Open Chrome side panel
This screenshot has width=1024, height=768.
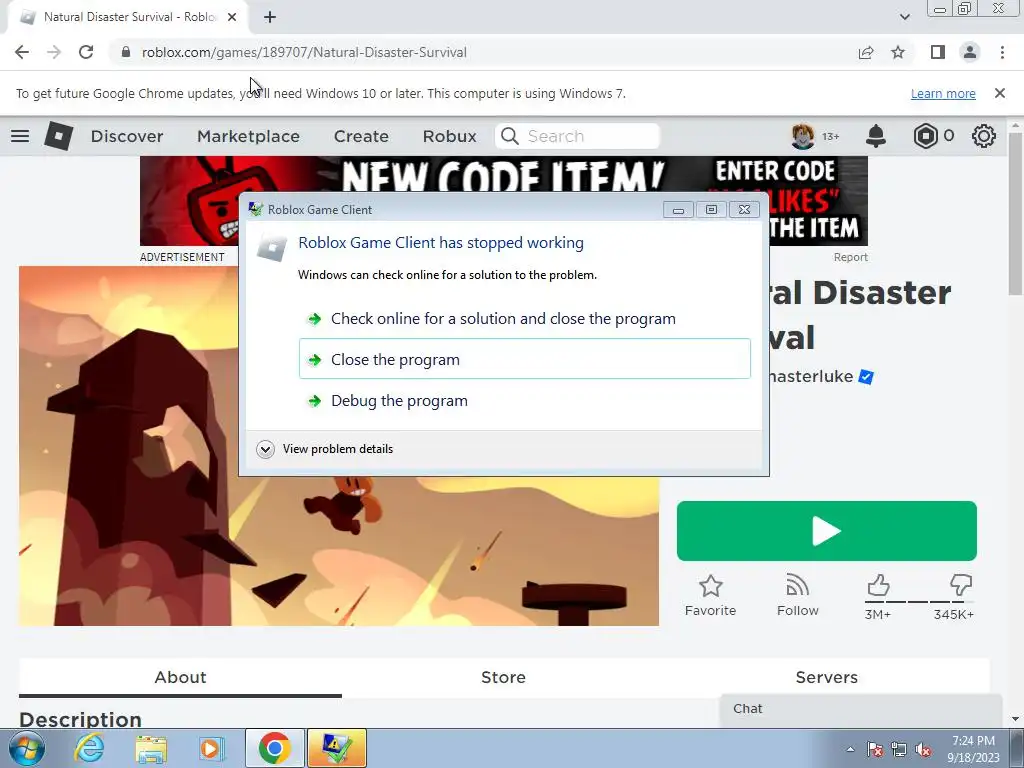tap(938, 52)
